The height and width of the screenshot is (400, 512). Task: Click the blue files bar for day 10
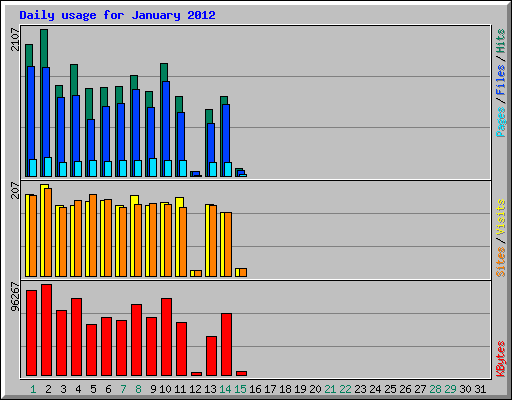[x=166, y=121]
